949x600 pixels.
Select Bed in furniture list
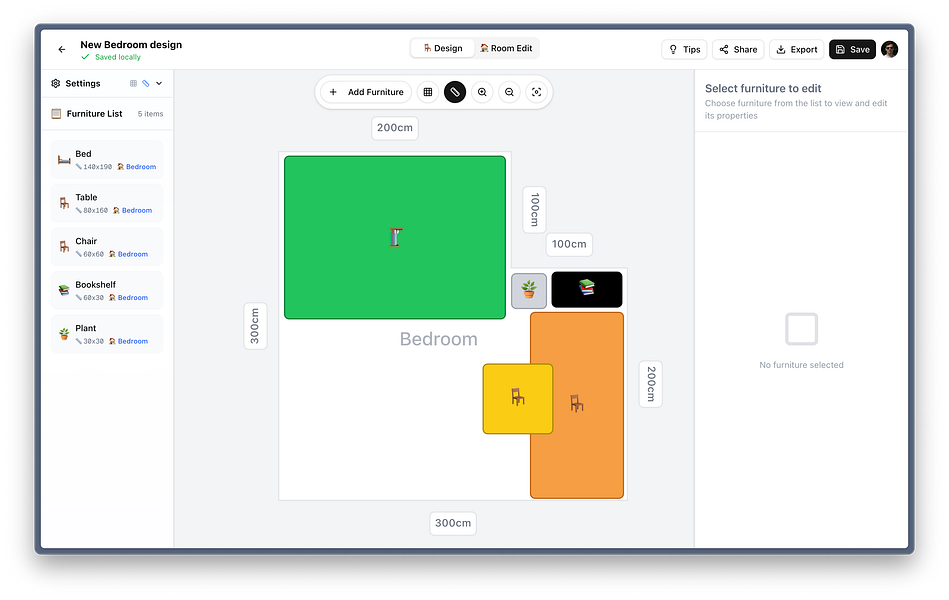click(x=107, y=160)
